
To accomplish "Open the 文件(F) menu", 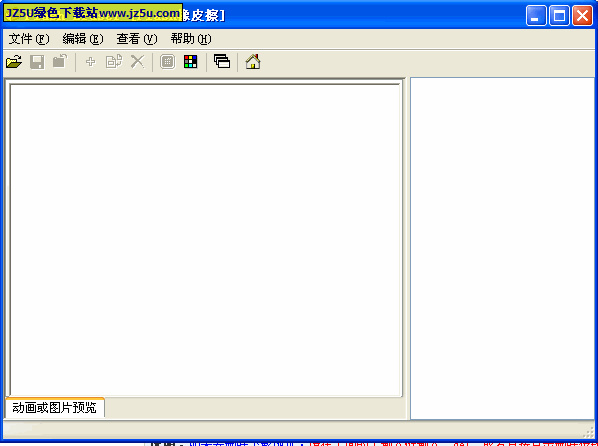I will coord(29,39).
